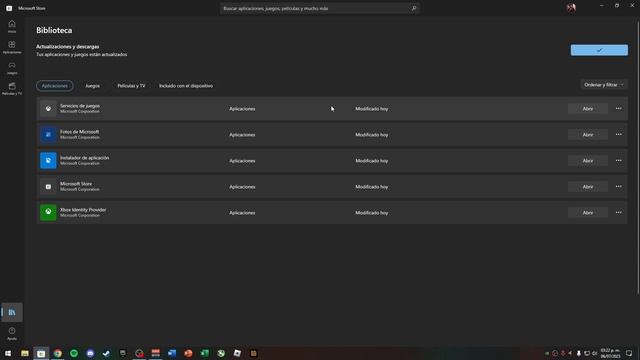
Task: Go to Home in the Store sidebar
Action: (12, 26)
